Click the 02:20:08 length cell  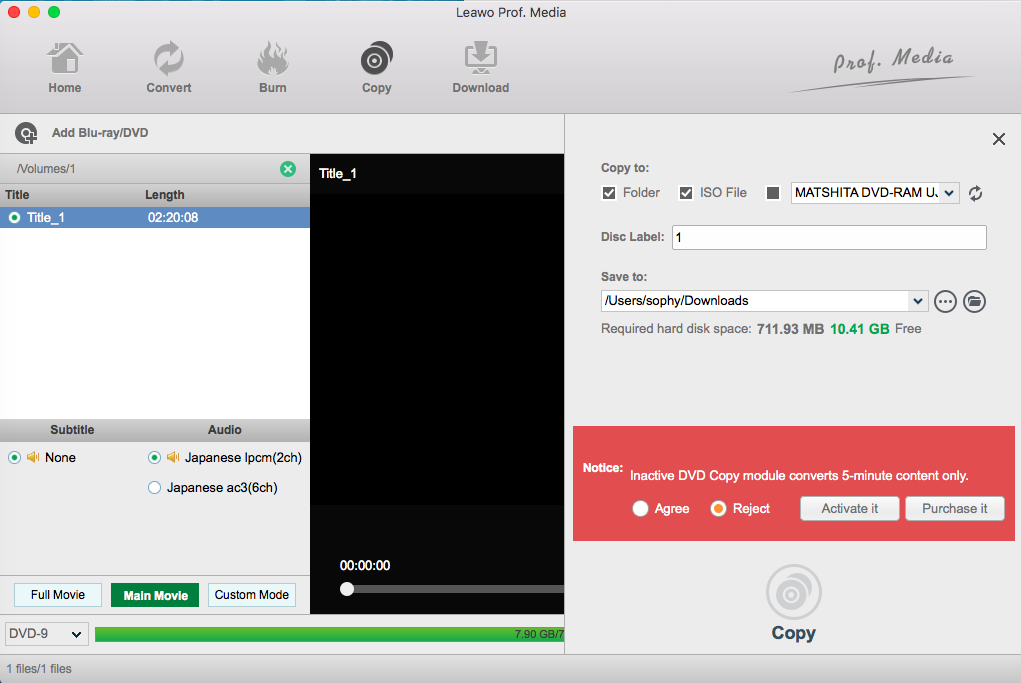[173, 218]
